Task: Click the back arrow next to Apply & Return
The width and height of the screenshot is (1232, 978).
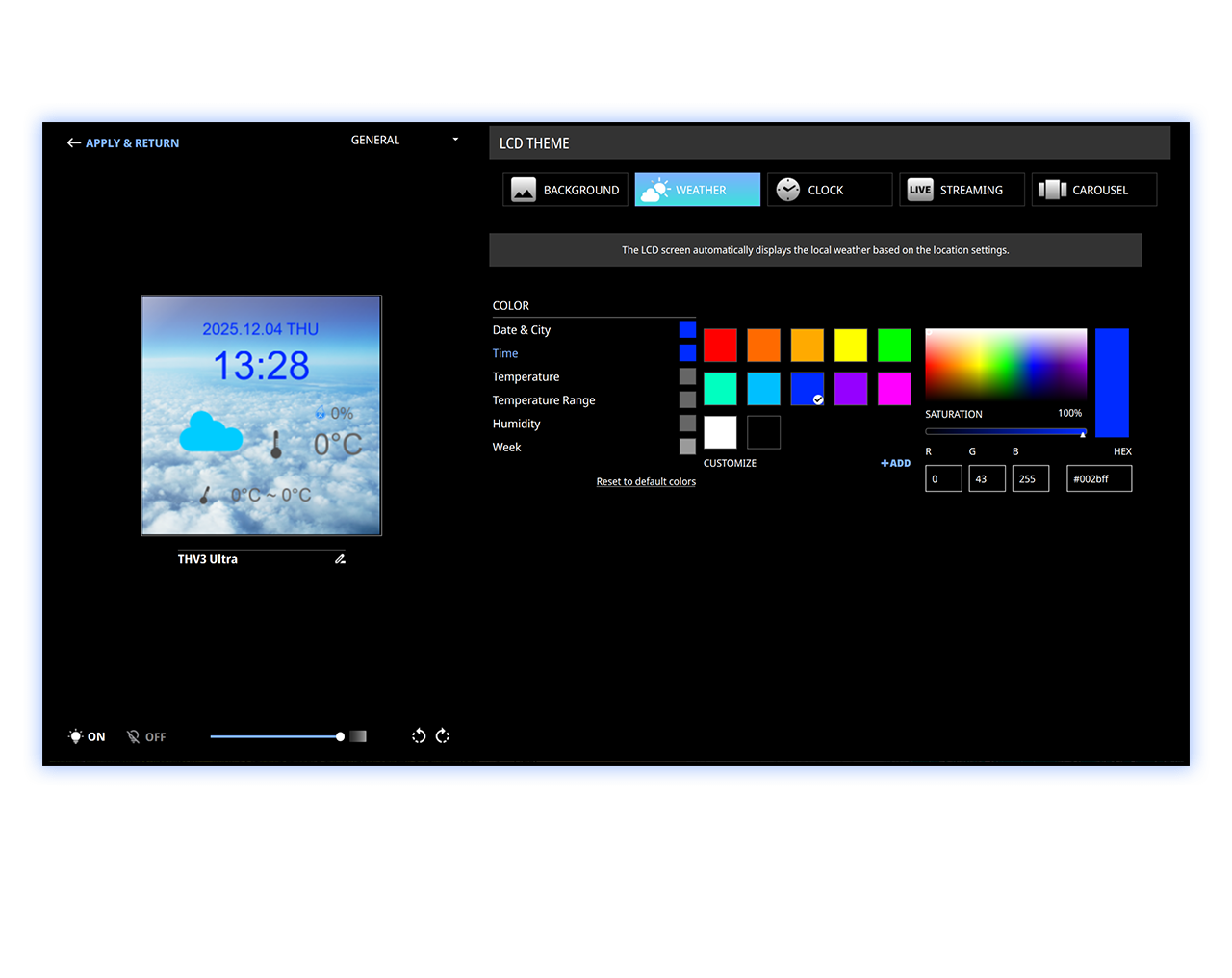Action: [74, 143]
